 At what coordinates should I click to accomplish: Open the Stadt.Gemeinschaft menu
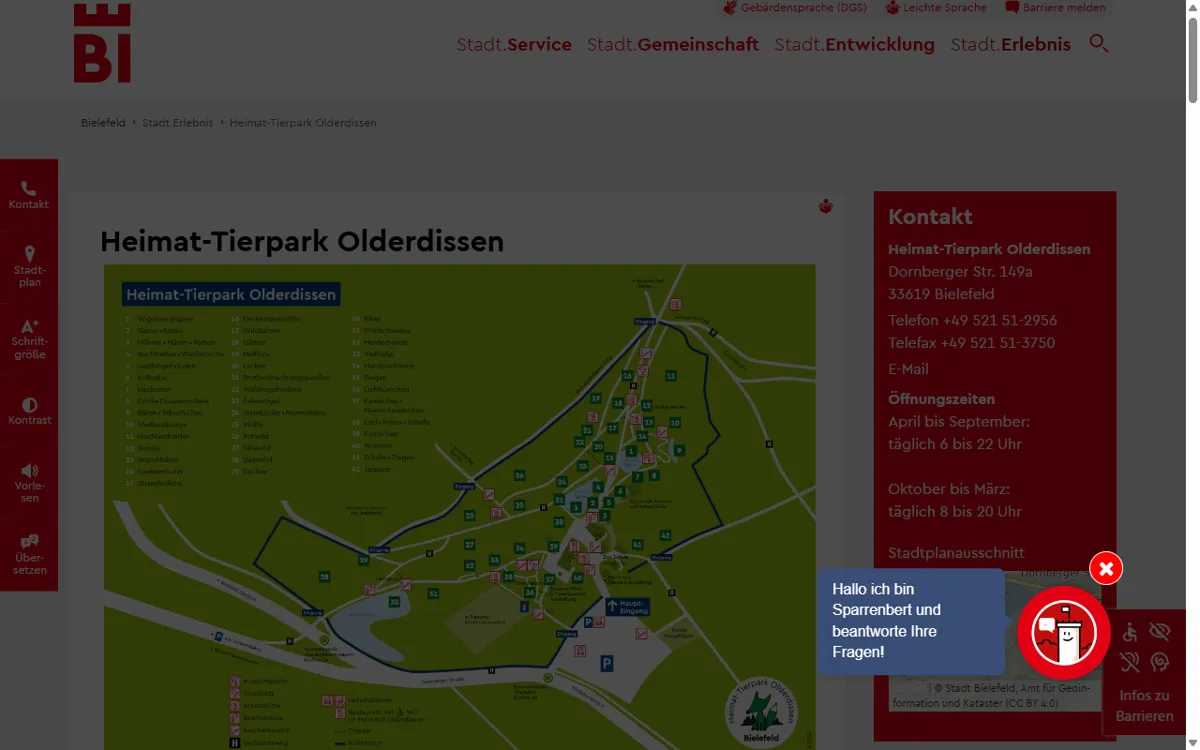click(673, 44)
